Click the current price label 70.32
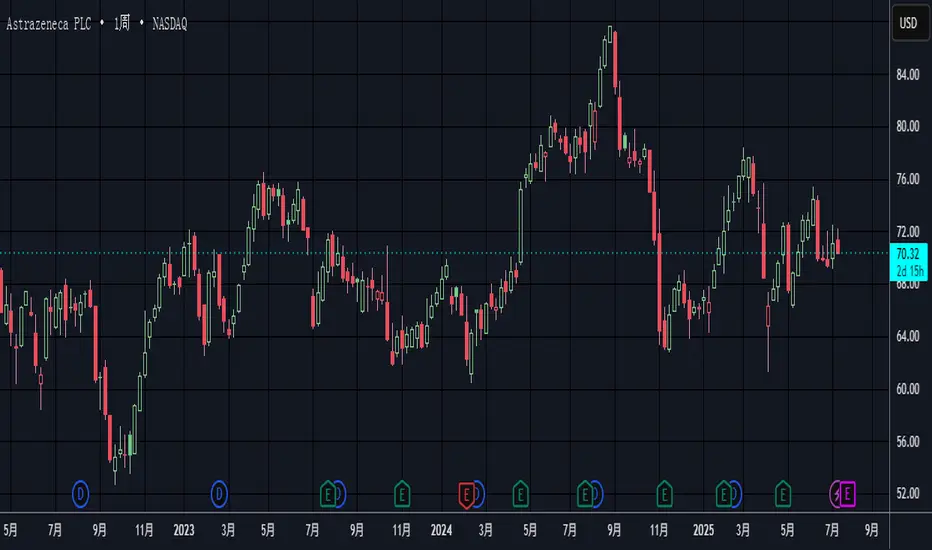Screen dimensions: 932x550 908,253
